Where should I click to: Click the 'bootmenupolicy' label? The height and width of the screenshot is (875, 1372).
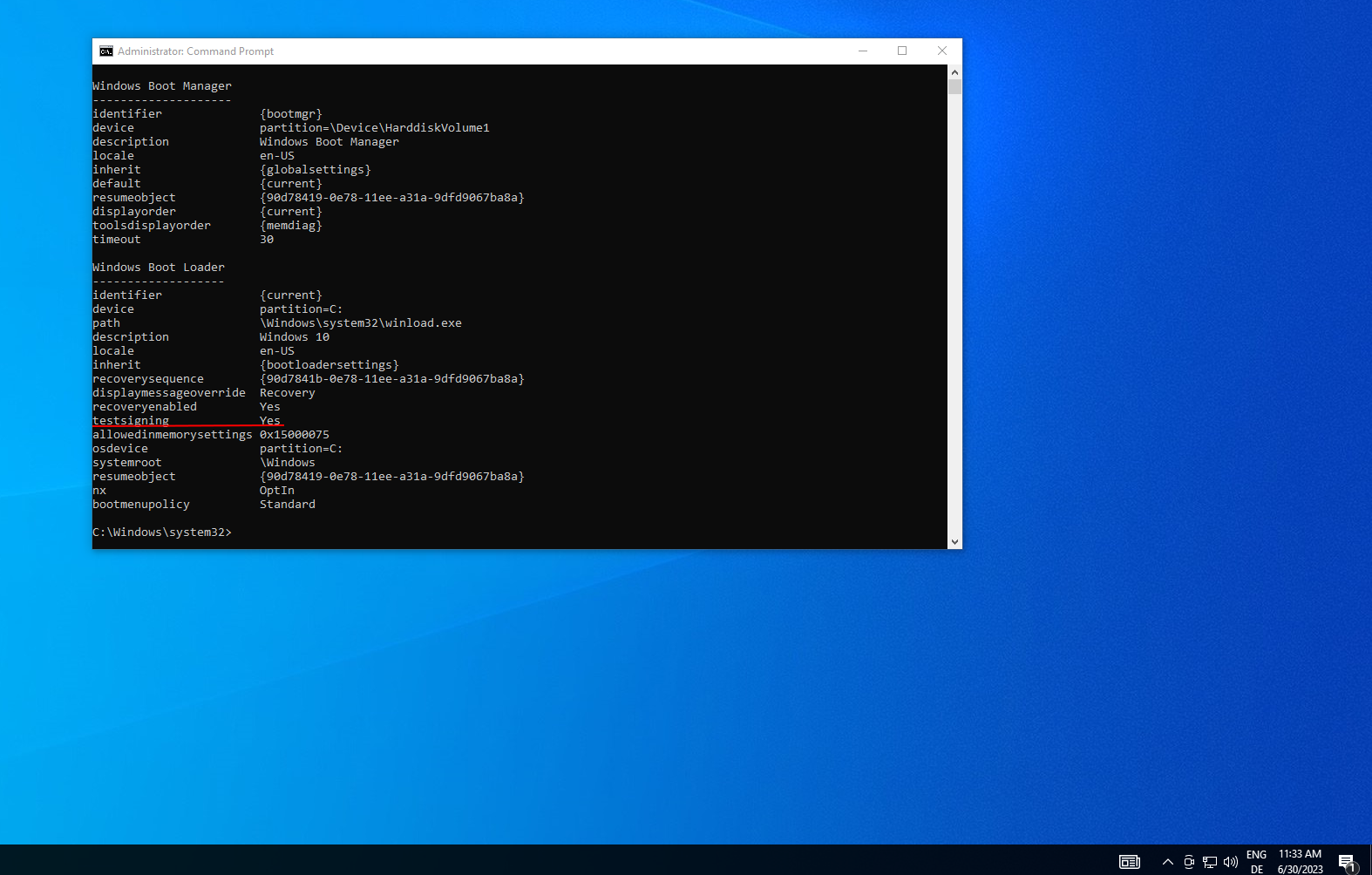click(x=141, y=505)
